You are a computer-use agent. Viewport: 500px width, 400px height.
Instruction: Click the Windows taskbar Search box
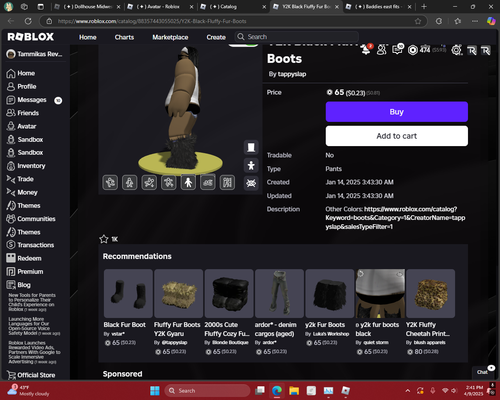[207, 391]
